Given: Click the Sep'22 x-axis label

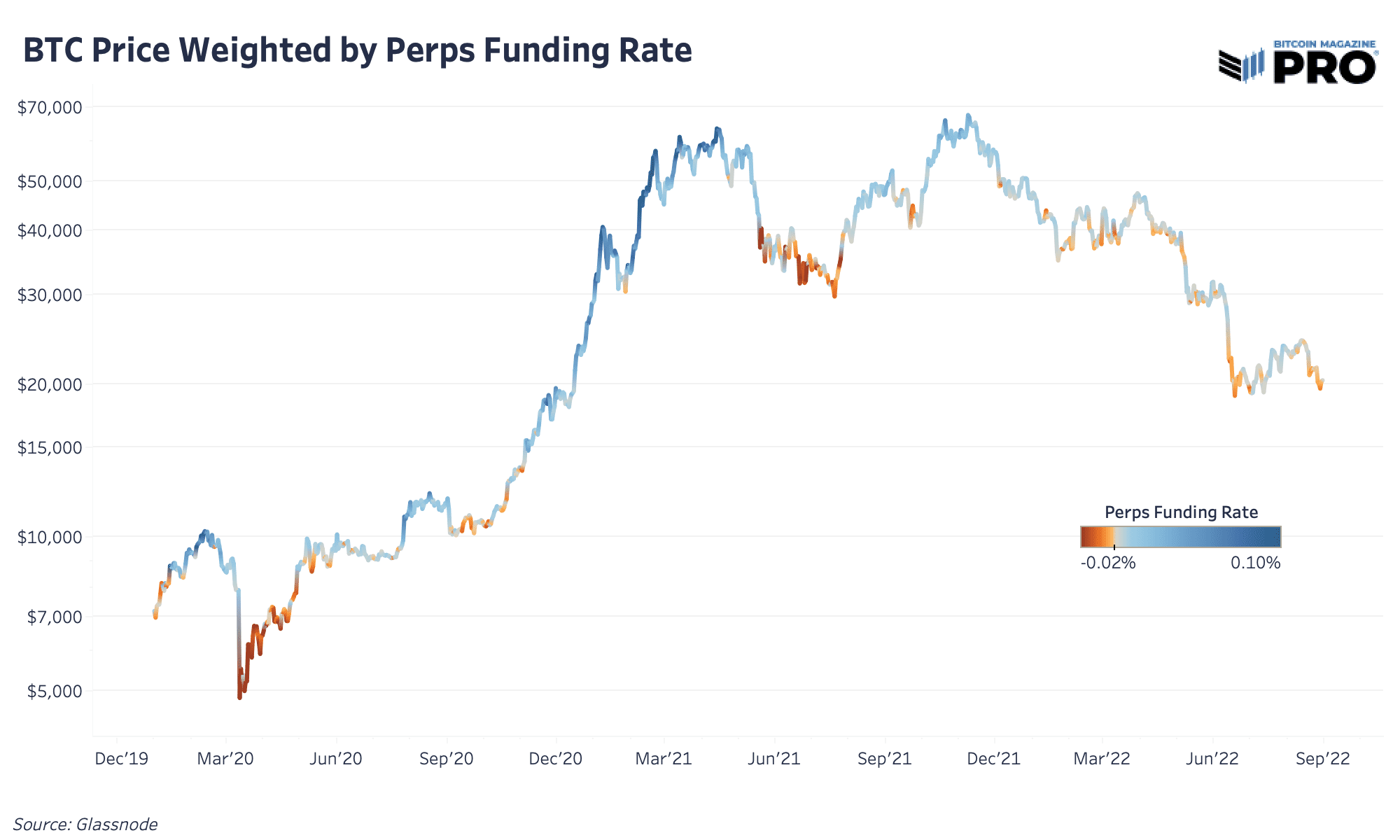Looking at the screenshot, I should tap(1323, 759).
